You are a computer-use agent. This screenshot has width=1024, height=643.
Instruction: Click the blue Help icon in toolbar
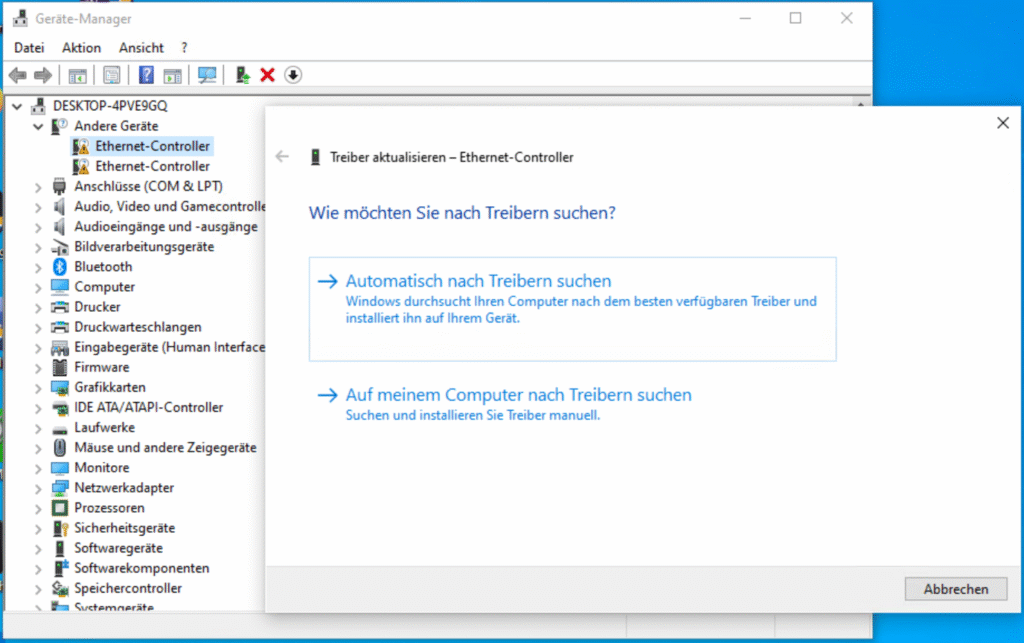[146, 75]
